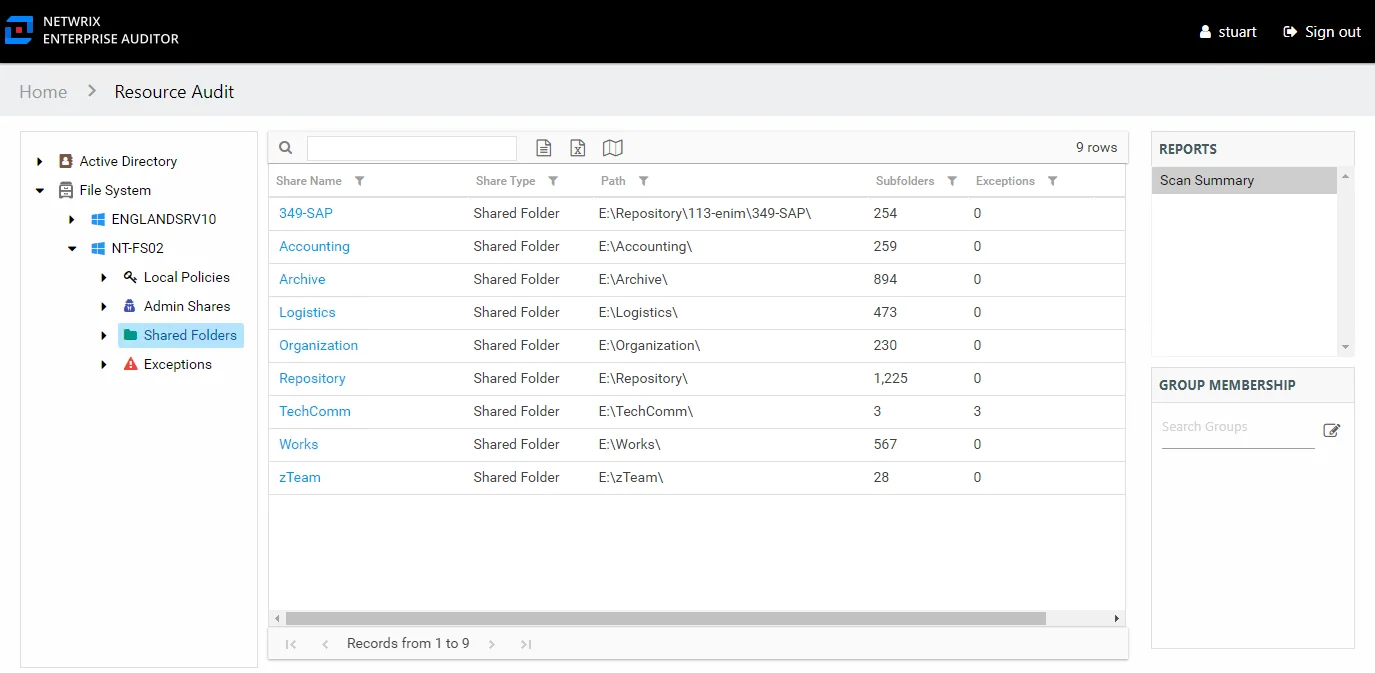
Task: Sort by Share Name column header
Action: [309, 181]
